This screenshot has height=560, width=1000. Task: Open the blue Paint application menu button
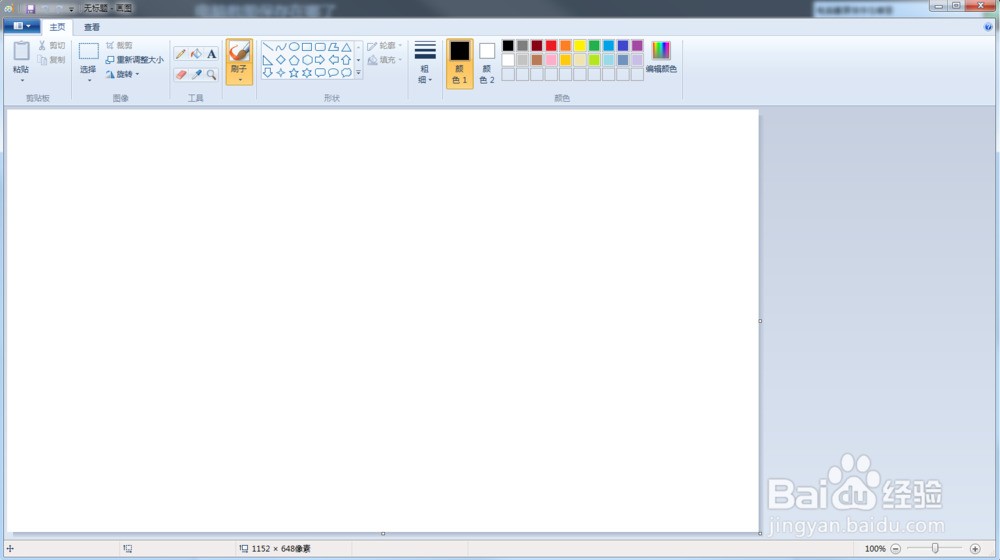pos(22,26)
